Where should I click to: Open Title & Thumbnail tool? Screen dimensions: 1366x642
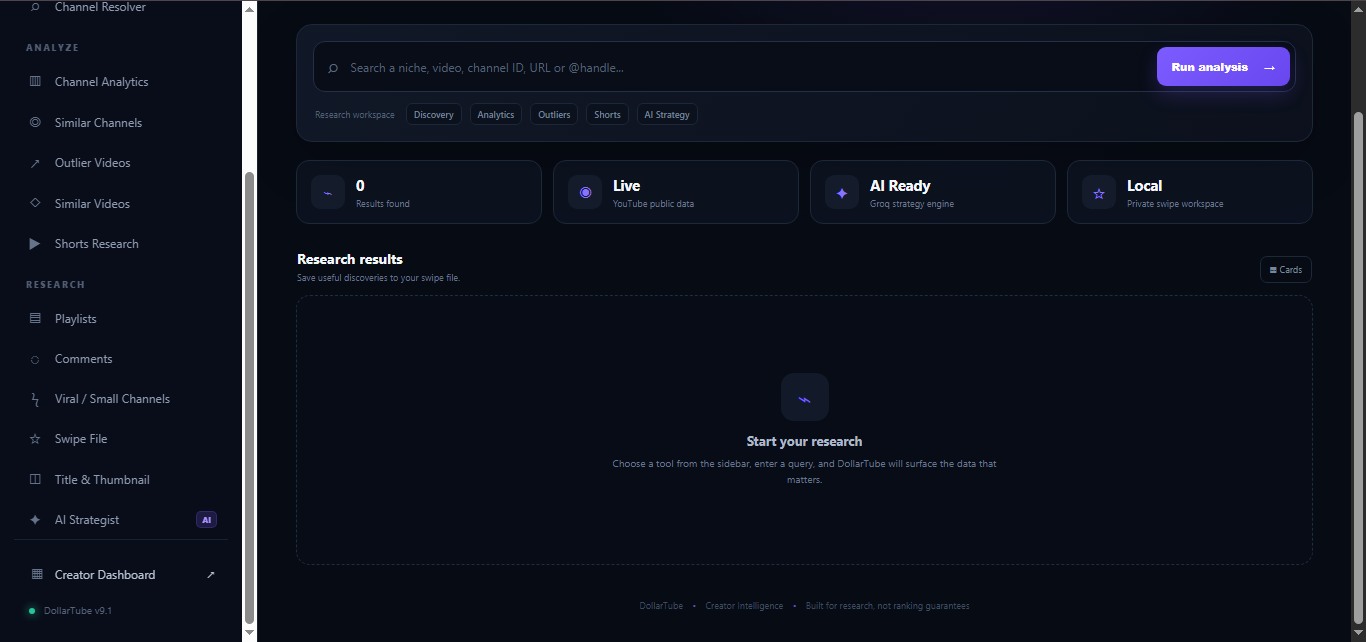[x=121, y=480]
